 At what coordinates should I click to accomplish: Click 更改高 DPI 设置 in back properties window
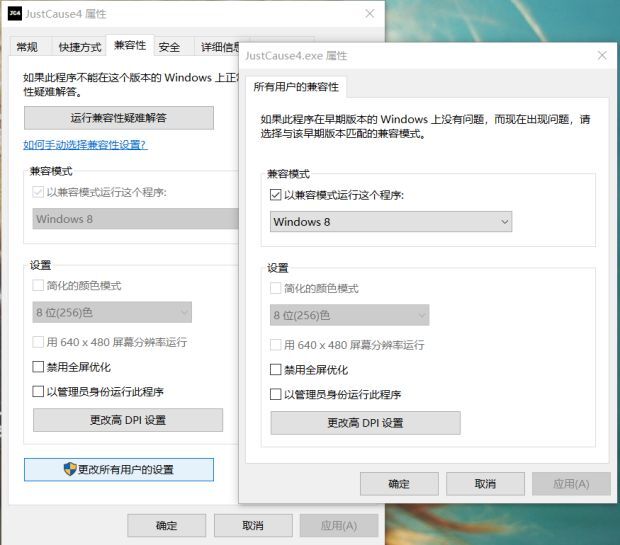[128, 420]
